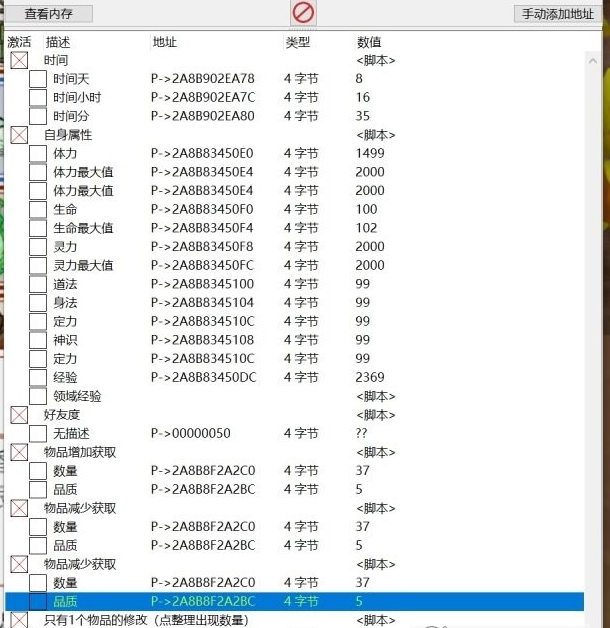Tick the checkbox for 灵力最大值
Viewport: 610px width, 628px height.
[x=38, y=266]
